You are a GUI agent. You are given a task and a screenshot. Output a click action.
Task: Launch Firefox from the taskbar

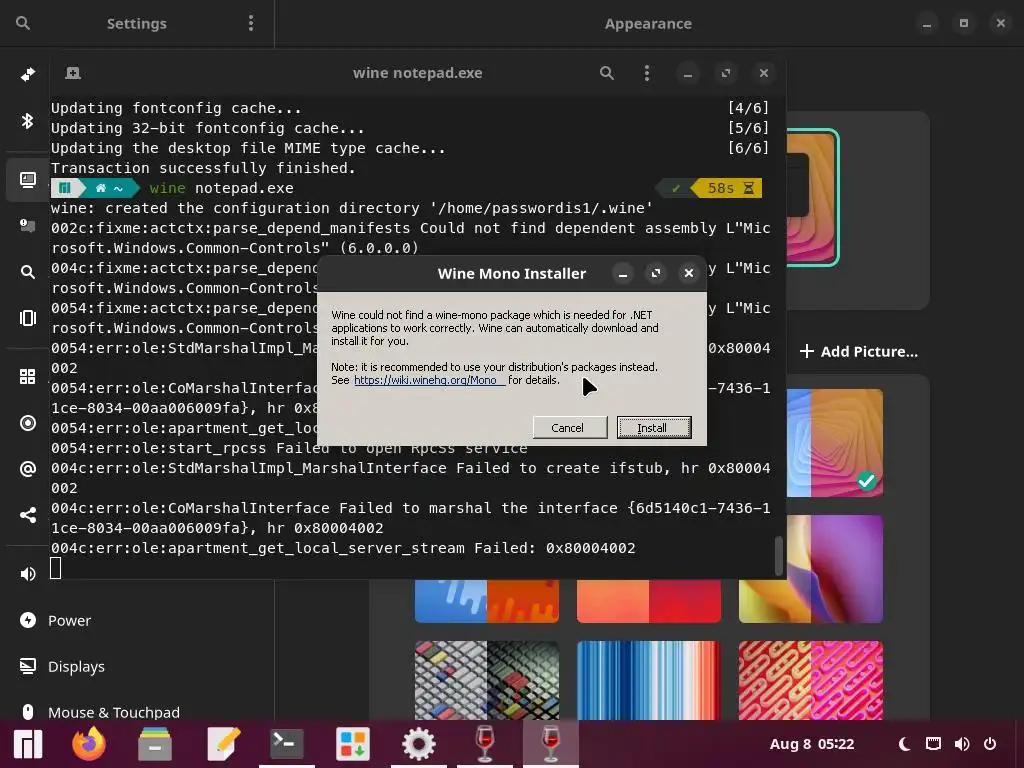coord(89,744)
